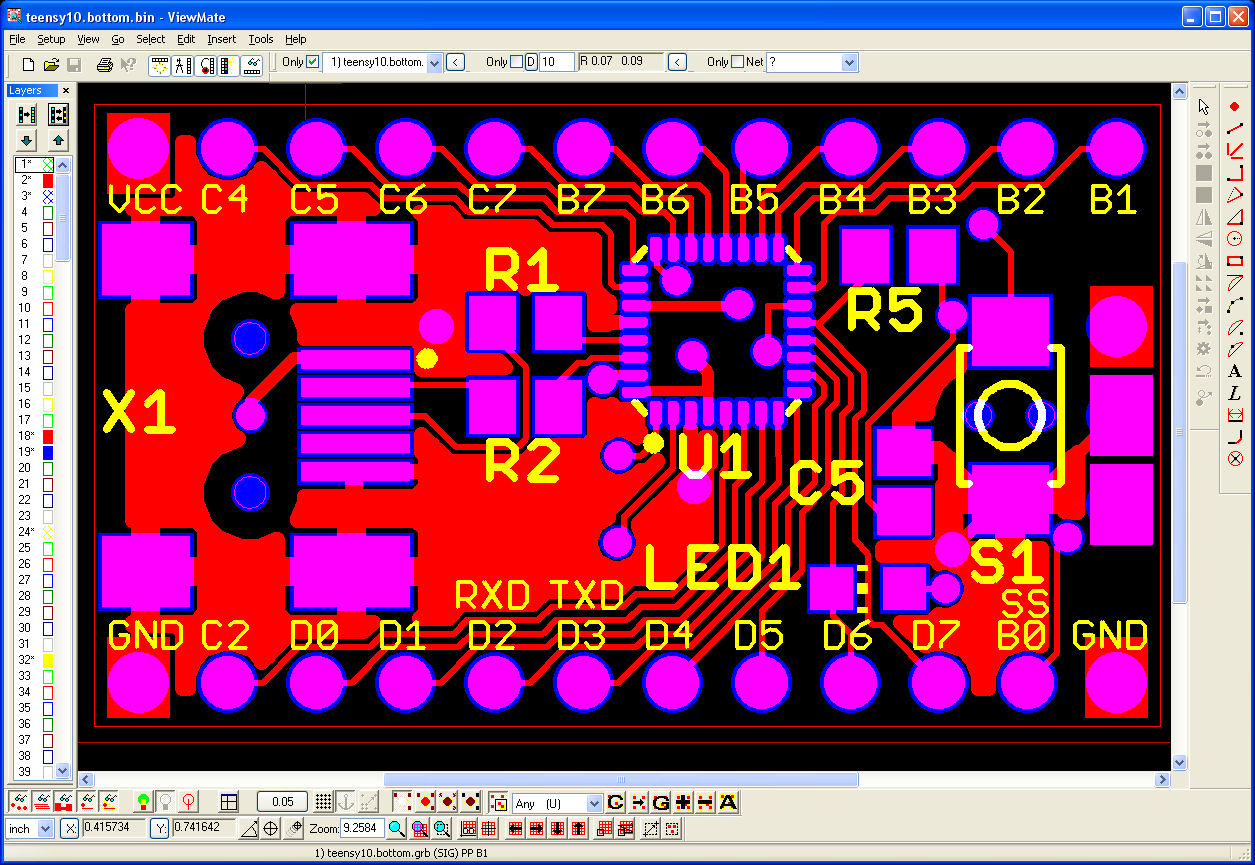
Task: Click the New file icon
Action: coord(29,65)
